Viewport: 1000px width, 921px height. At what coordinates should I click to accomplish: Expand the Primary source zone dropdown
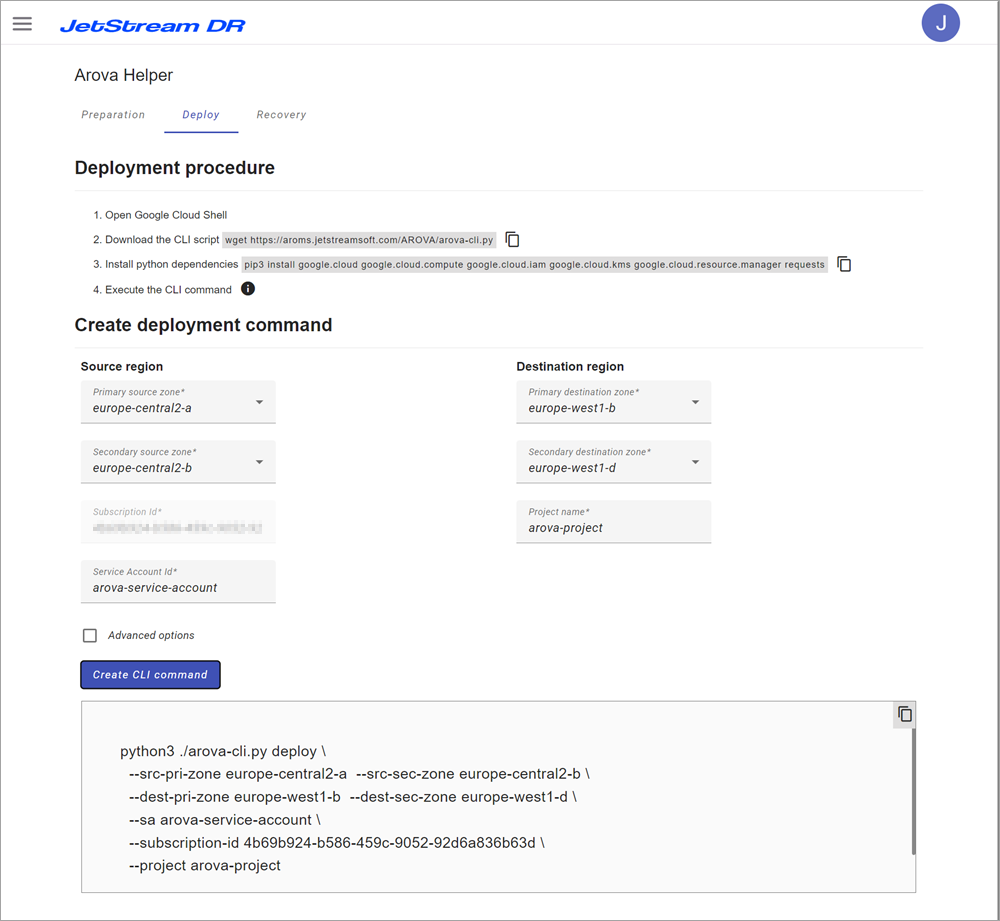(259, 402)
